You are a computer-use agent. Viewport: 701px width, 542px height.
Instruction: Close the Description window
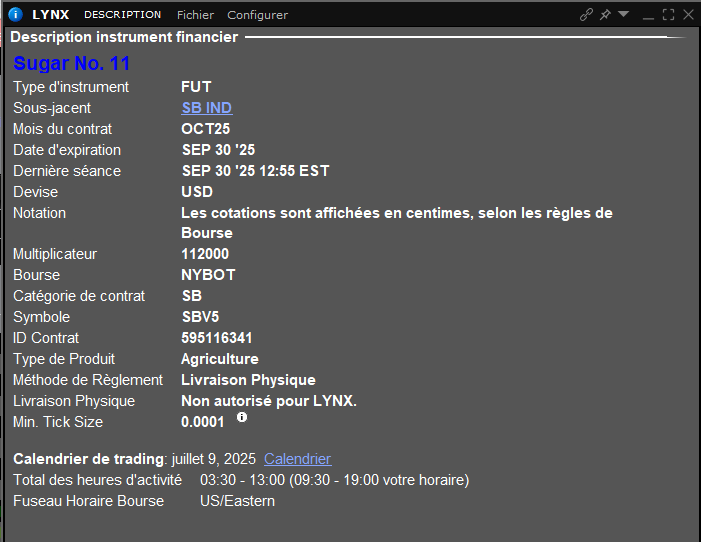pyautogui.click(x=688, y=15)
